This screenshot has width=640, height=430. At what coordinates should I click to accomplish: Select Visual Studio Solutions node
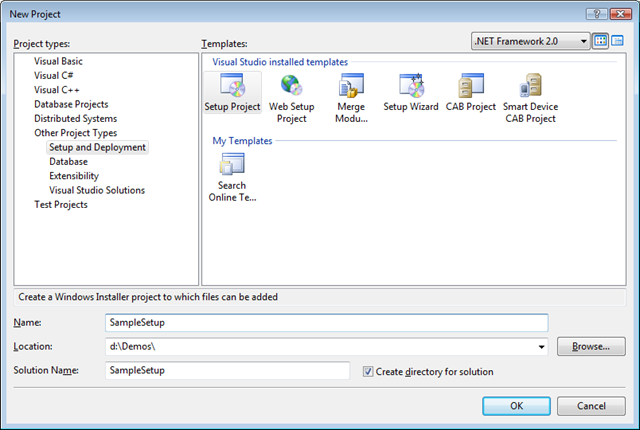point(97,190)
